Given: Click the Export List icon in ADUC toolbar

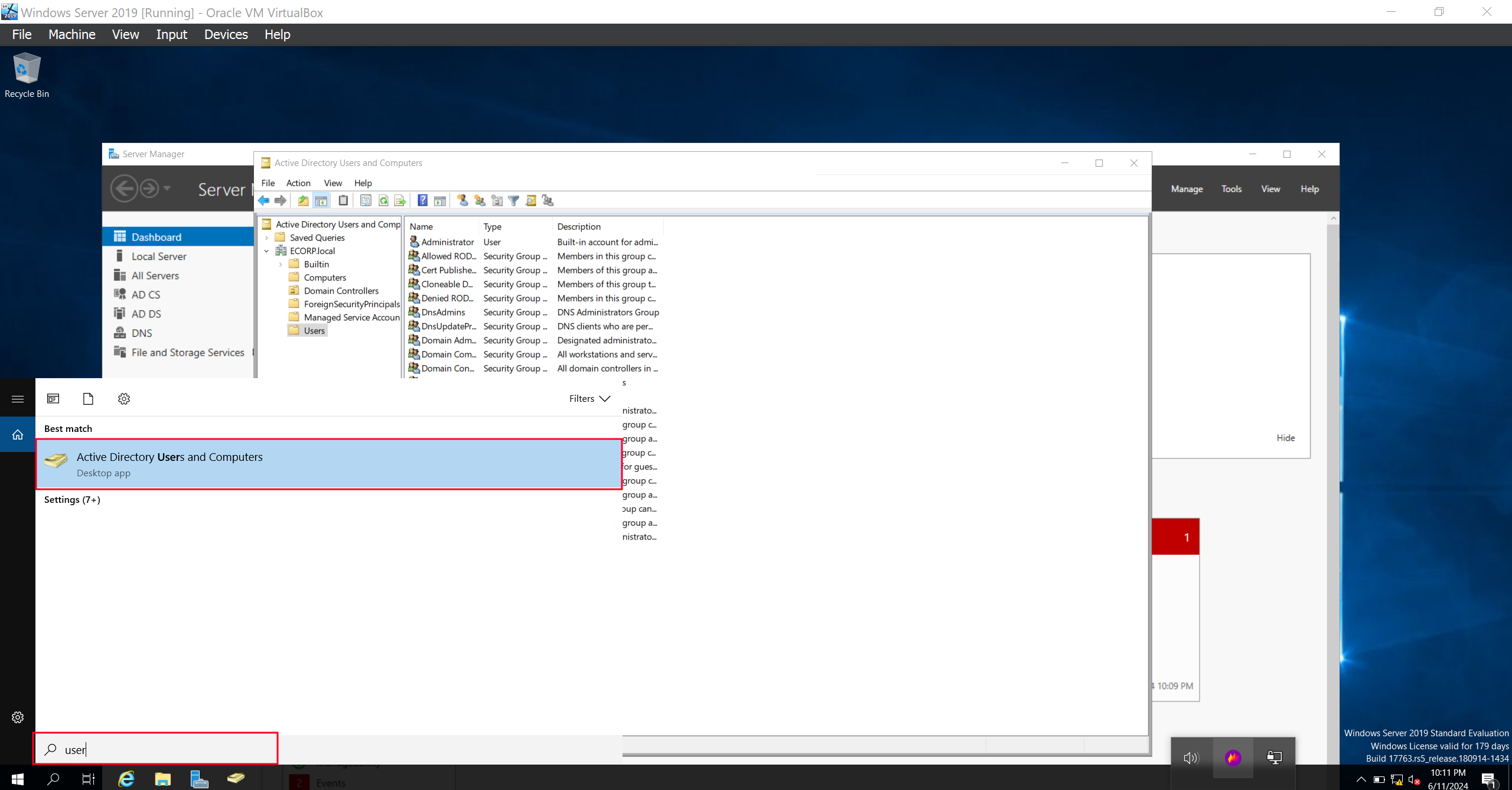Looking at the screenshot, I should coord(400,201).
